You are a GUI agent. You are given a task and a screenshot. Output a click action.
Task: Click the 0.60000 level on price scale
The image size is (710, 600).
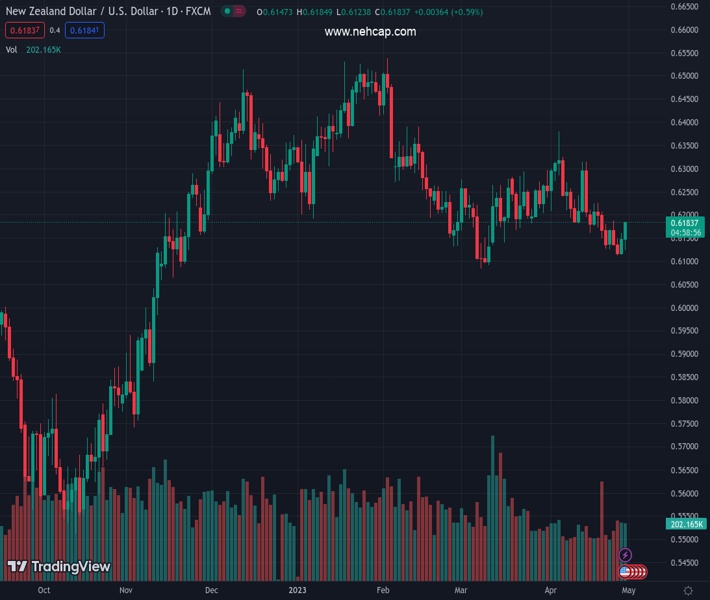click(685, 308)
